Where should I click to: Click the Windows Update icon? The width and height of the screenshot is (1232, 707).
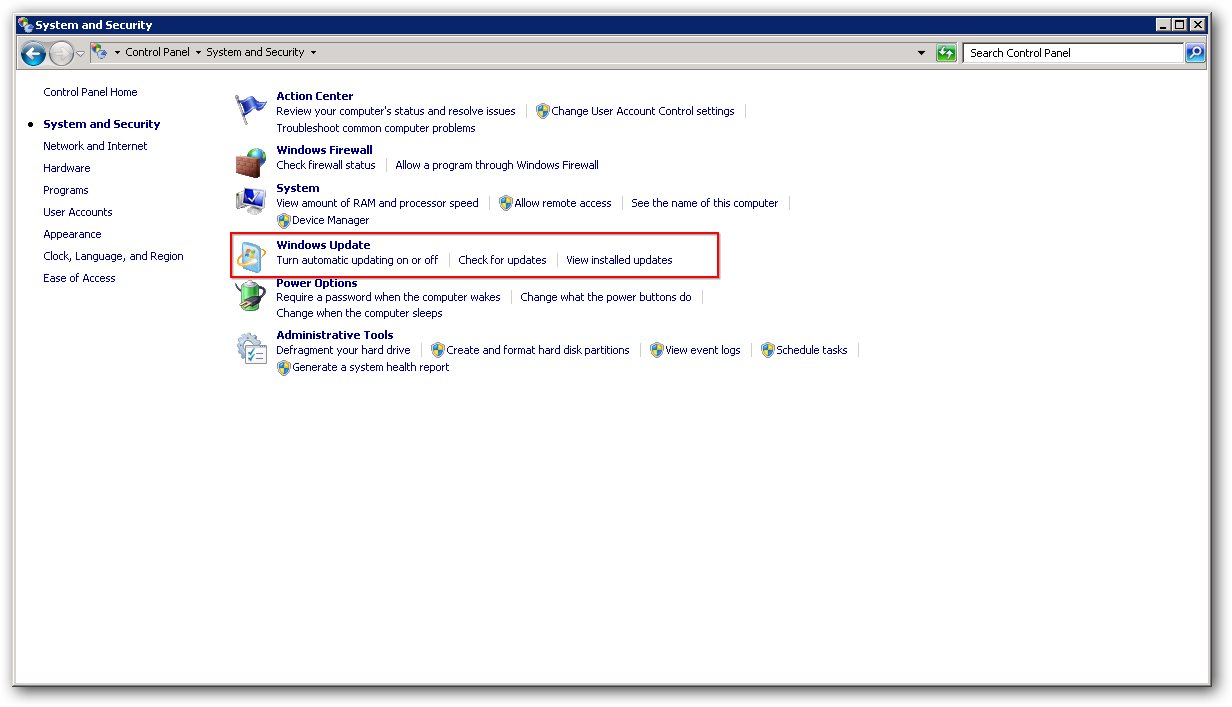click(x=249, y=257)
